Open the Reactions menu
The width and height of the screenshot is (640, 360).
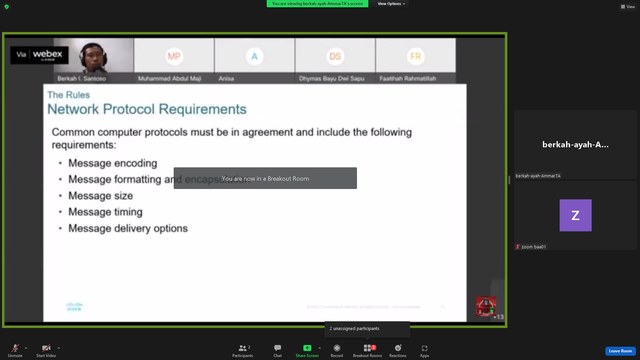(398, 350)
